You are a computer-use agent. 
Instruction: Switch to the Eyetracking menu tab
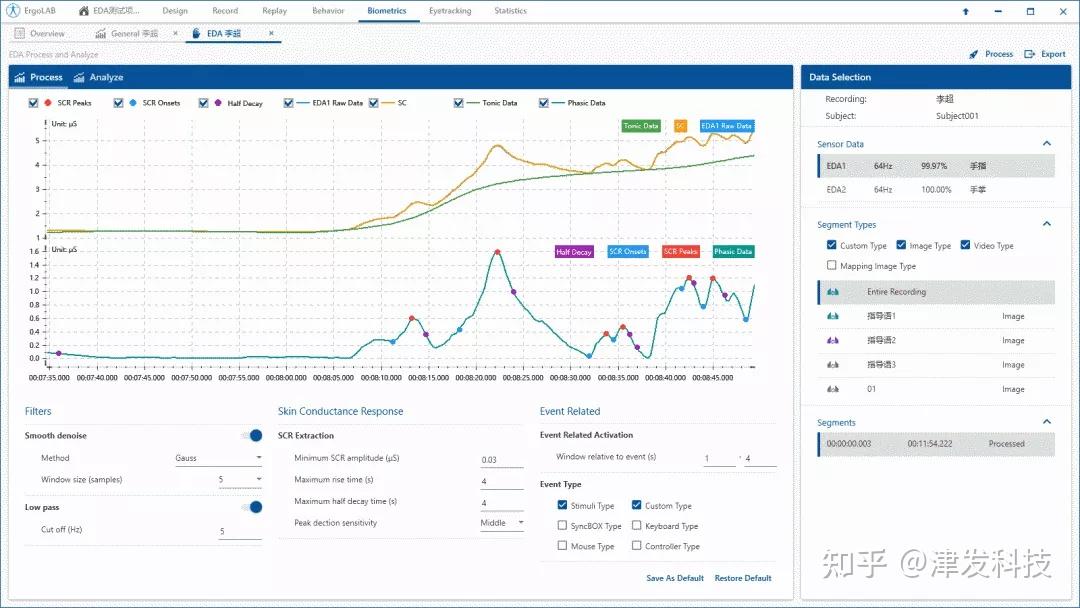point(450,11)
